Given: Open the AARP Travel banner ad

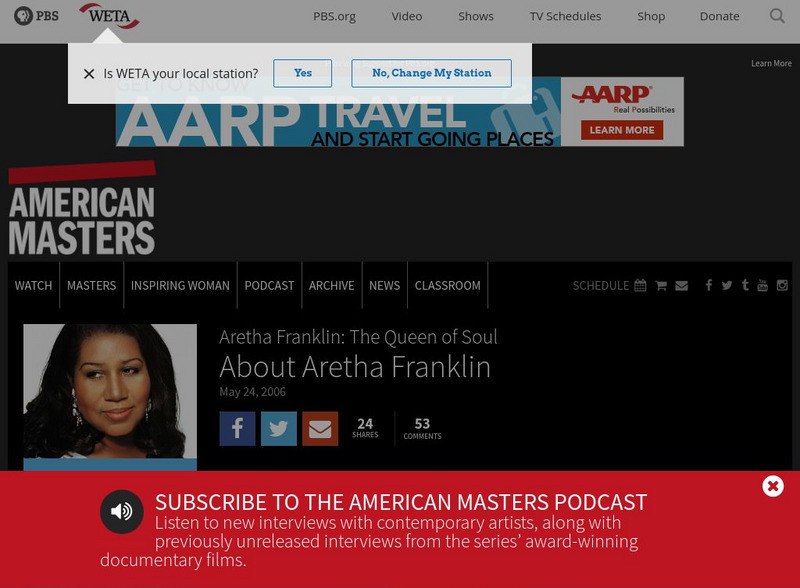Looking at the screenshot, I should pyautogui.click(x=399, y=112).
